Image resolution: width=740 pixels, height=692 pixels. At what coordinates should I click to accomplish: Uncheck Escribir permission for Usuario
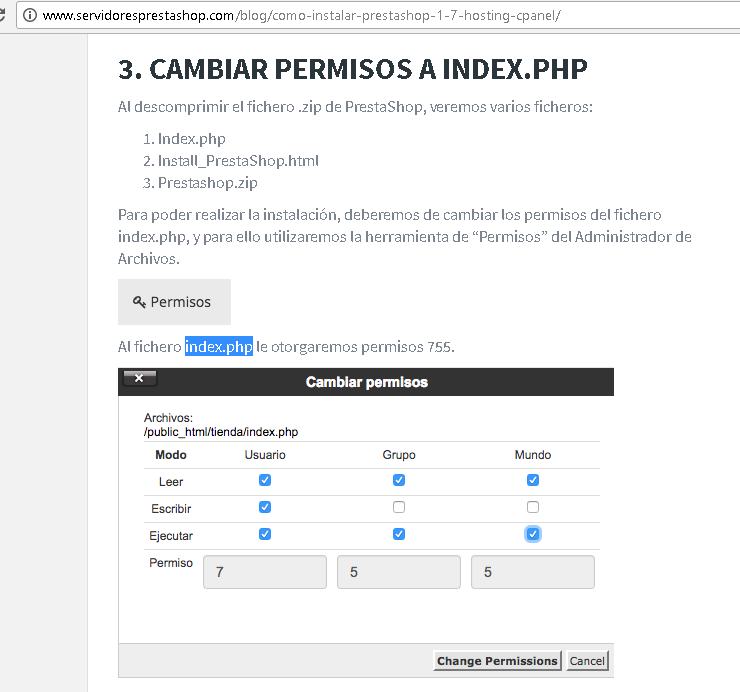point(265,507)
